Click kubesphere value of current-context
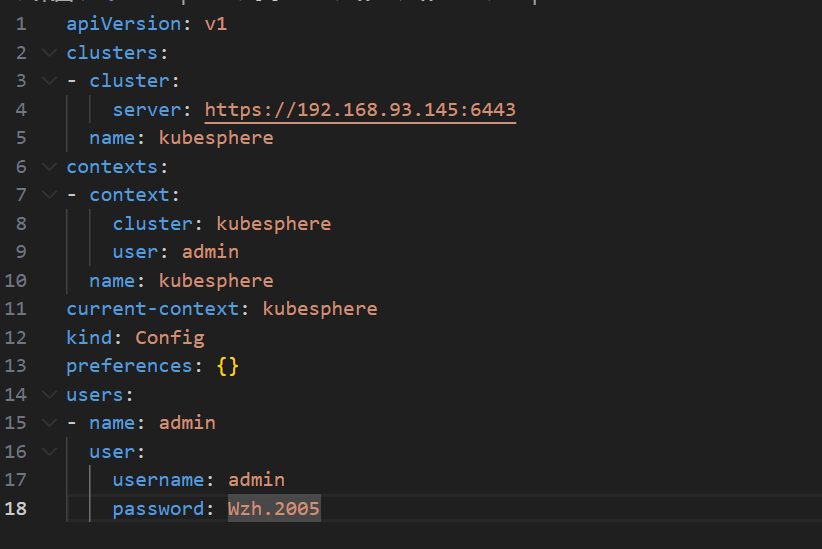Screen dimensions: 822x549 (320, 309)
